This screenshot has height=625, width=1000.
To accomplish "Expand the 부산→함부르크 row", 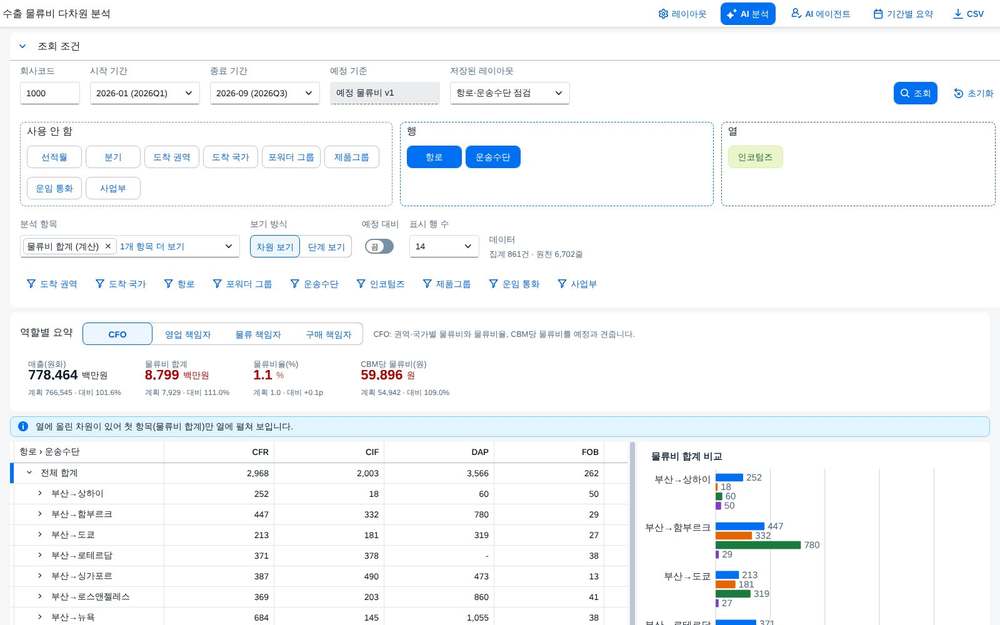I will click(40, 513).
